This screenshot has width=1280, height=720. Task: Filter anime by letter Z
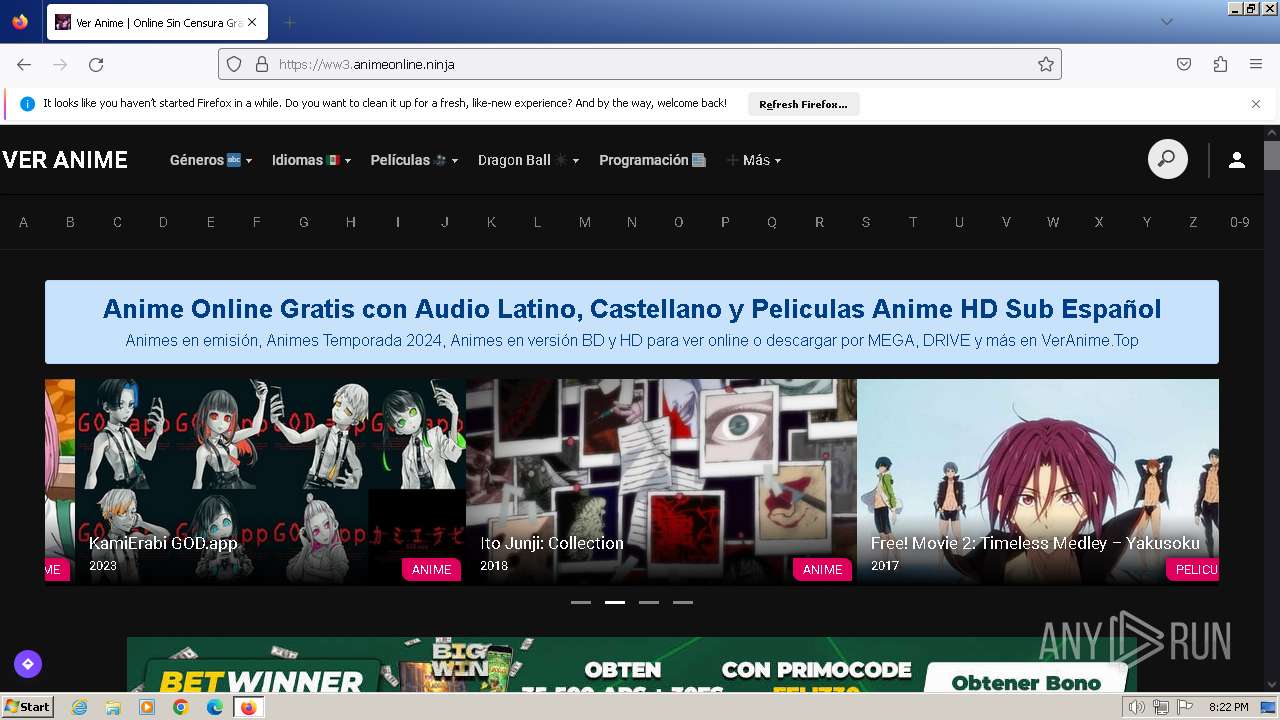tap(1193, 222)
